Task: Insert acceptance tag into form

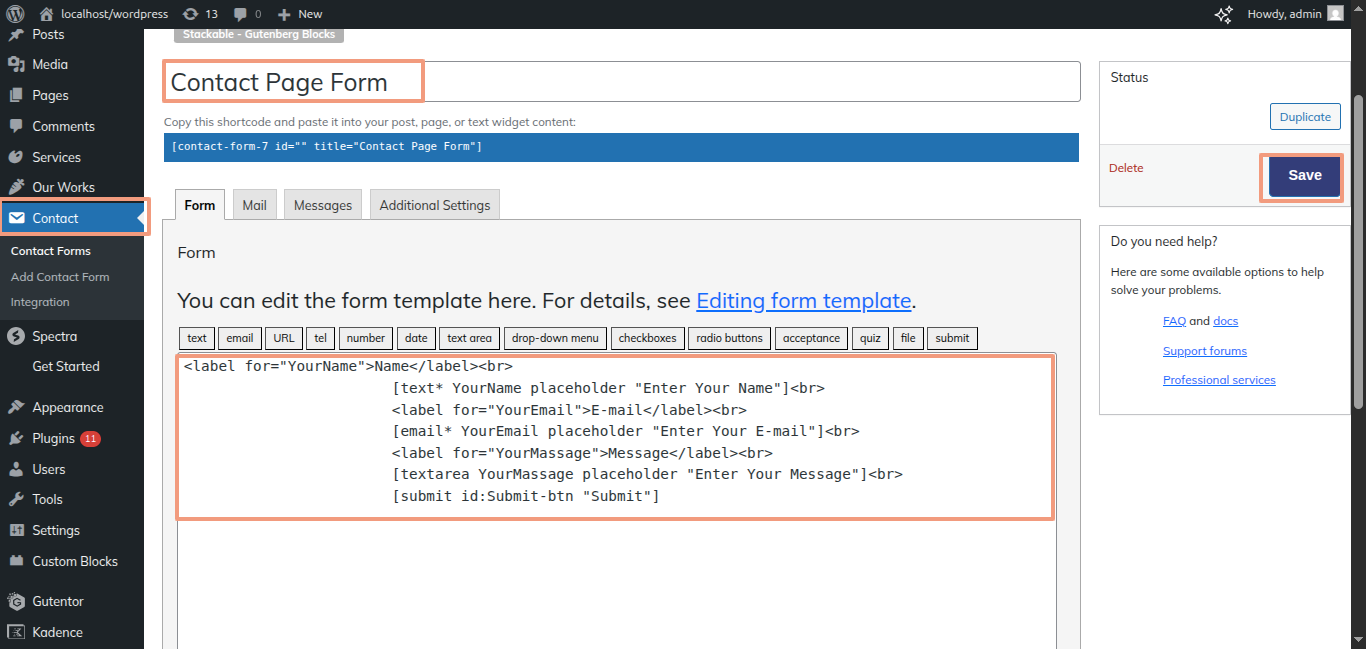Action: click(x=811, y=338)
